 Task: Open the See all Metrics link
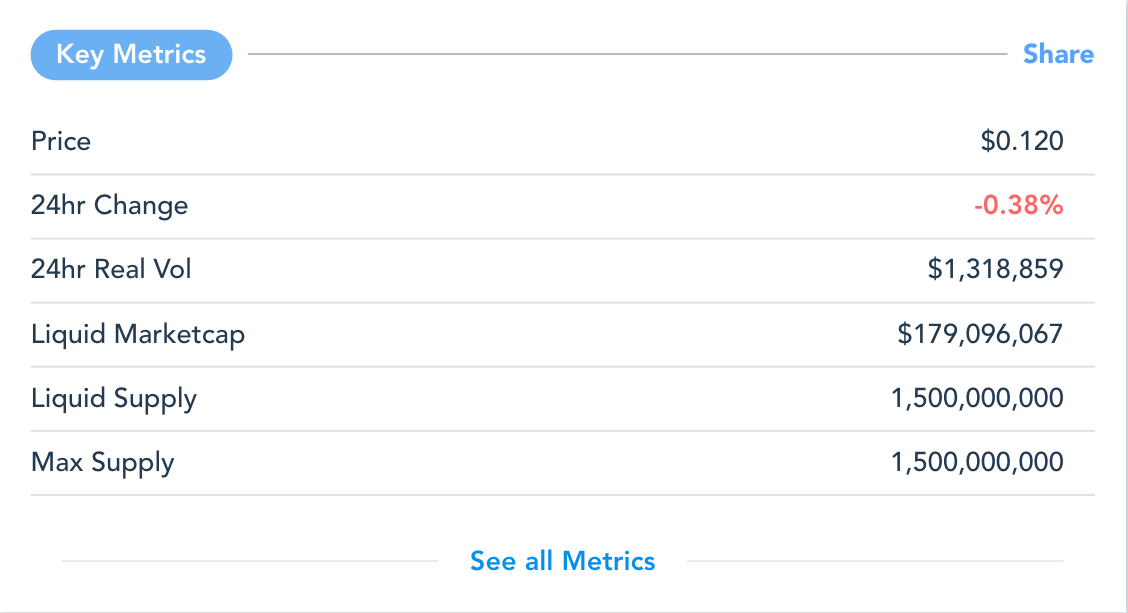(x=563, y=561)
